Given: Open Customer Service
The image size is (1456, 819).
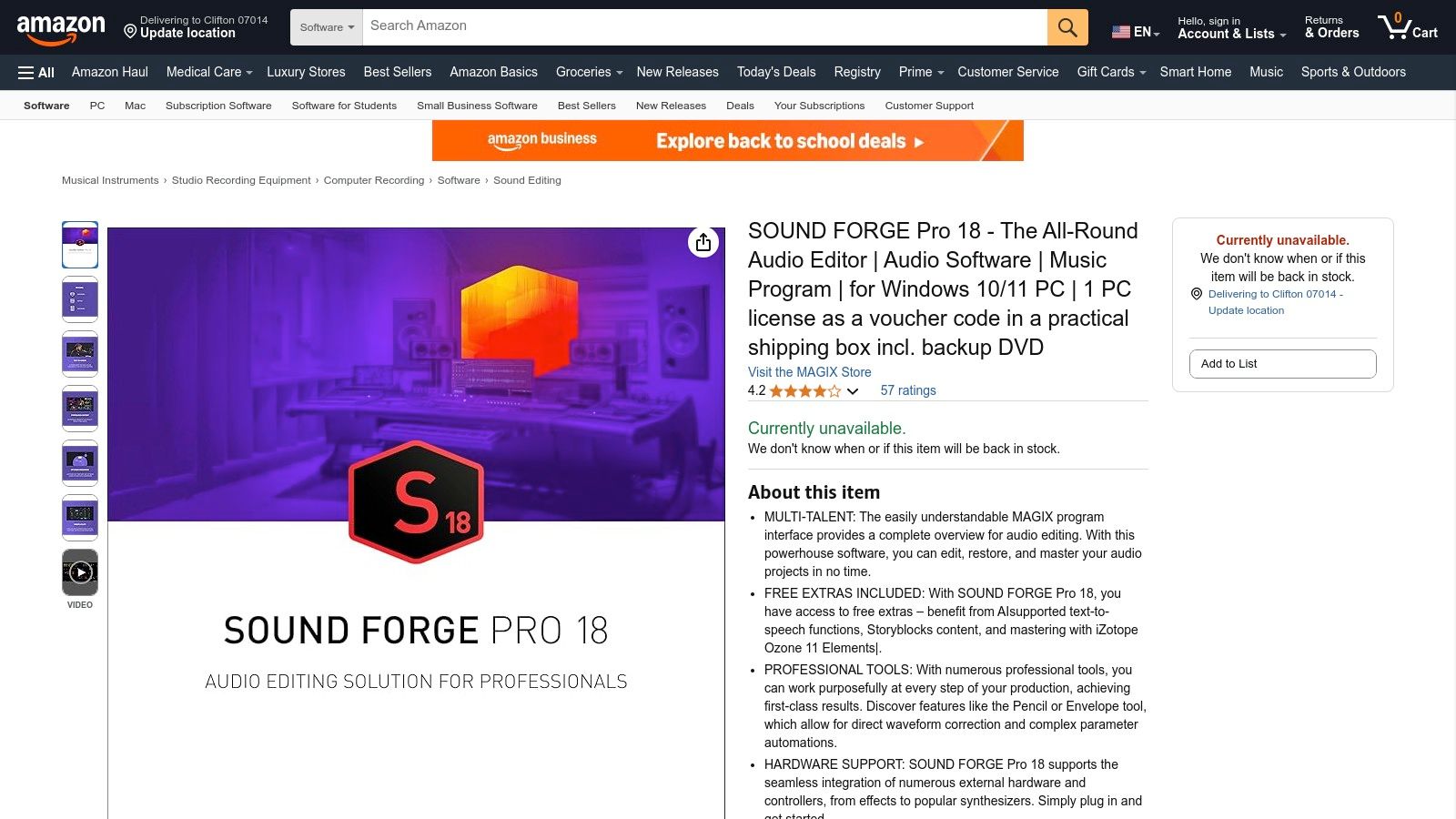Looking at the screenshot, I should pyautogui.click(x=1007, y=72).
